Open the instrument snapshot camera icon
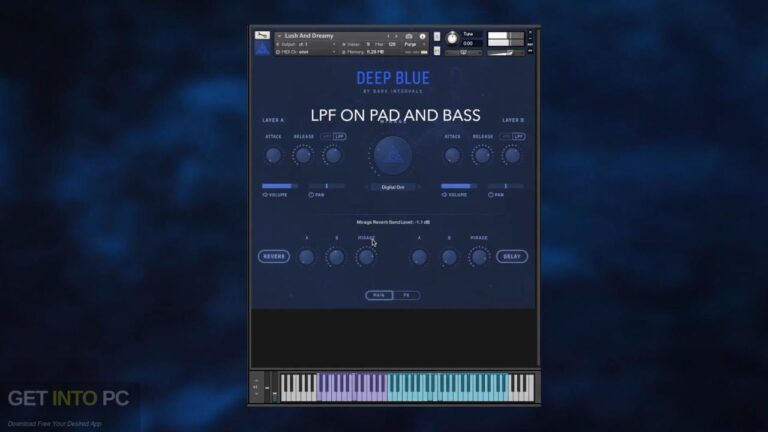The width and height of the screenshot is (768, 432). 409,36
